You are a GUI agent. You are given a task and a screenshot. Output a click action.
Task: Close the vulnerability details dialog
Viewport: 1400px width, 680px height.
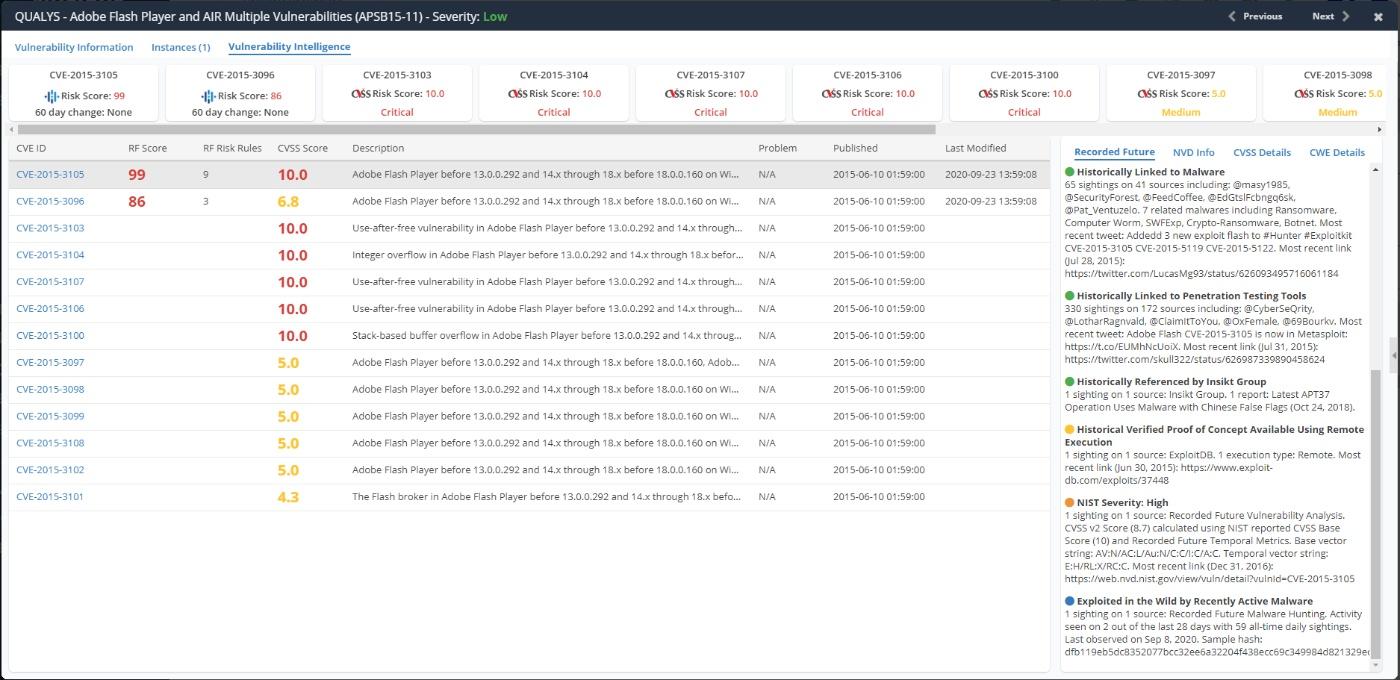coord(1378,17)
